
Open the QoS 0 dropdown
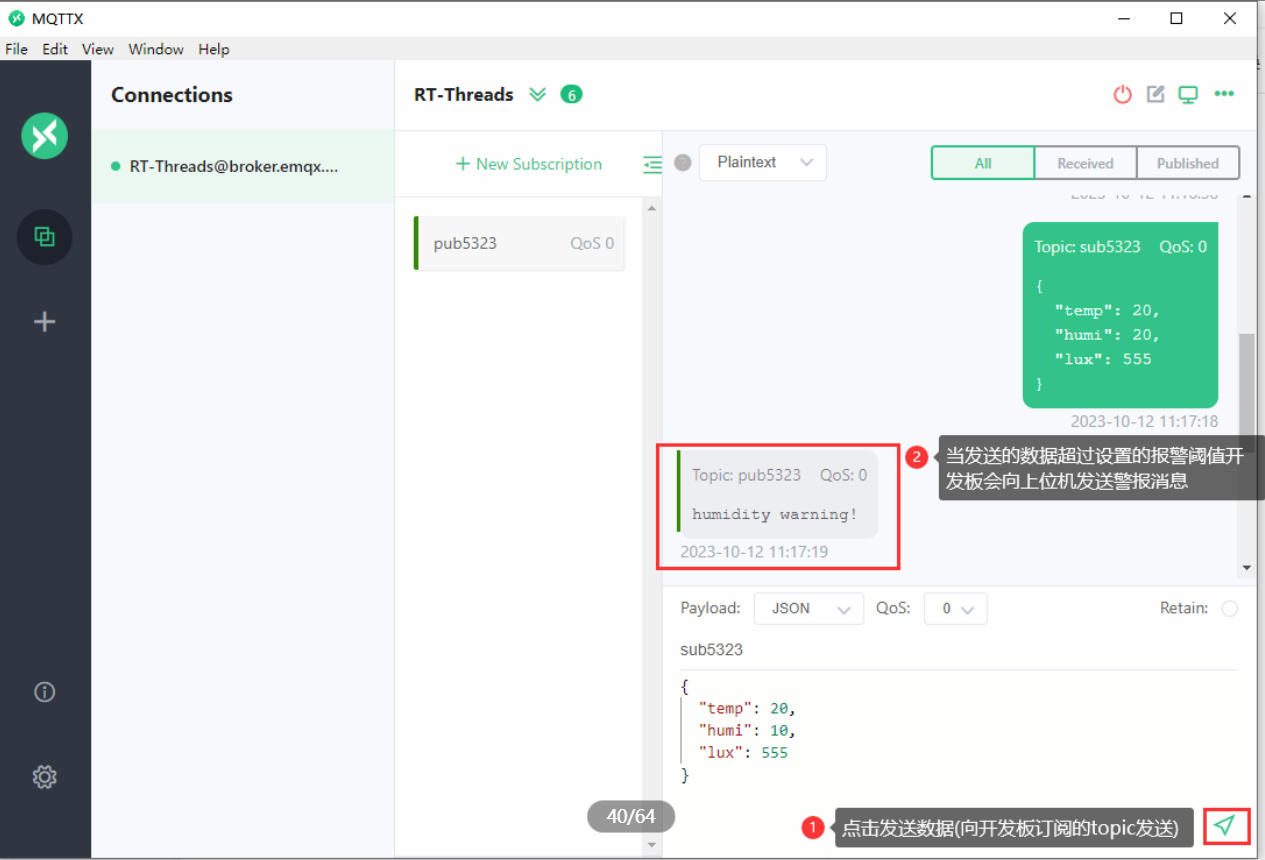pos(956,608)
